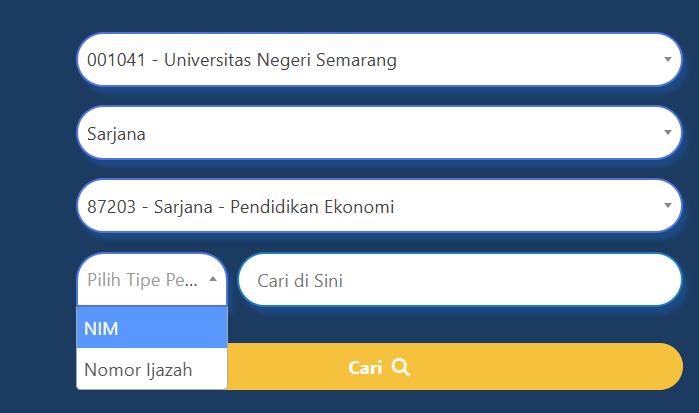Click the arrow of the Sarjana dropdown
The image size is (699, 413).
[667, 132]
